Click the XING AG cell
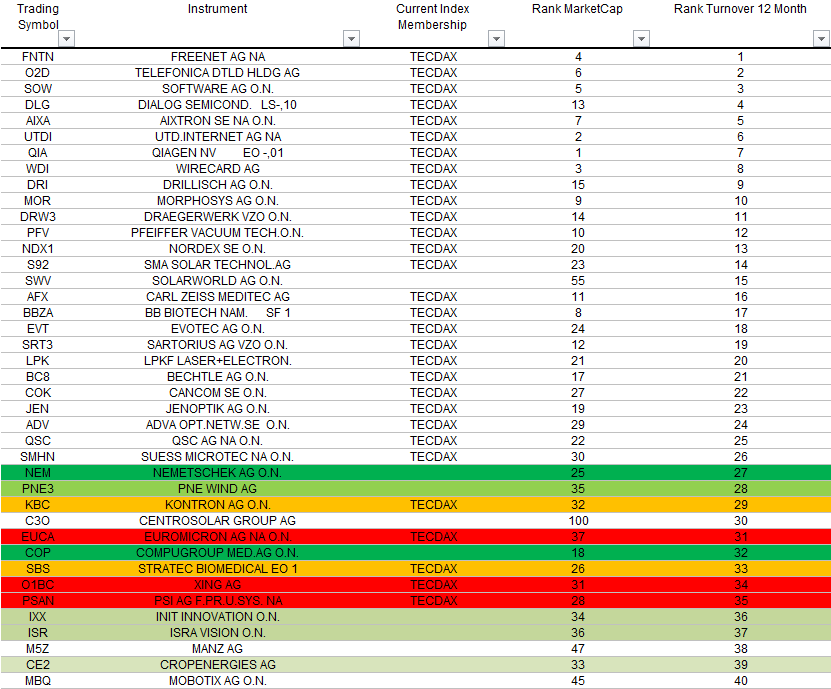The width and height of the screenshot is (831, 689). 217,585
